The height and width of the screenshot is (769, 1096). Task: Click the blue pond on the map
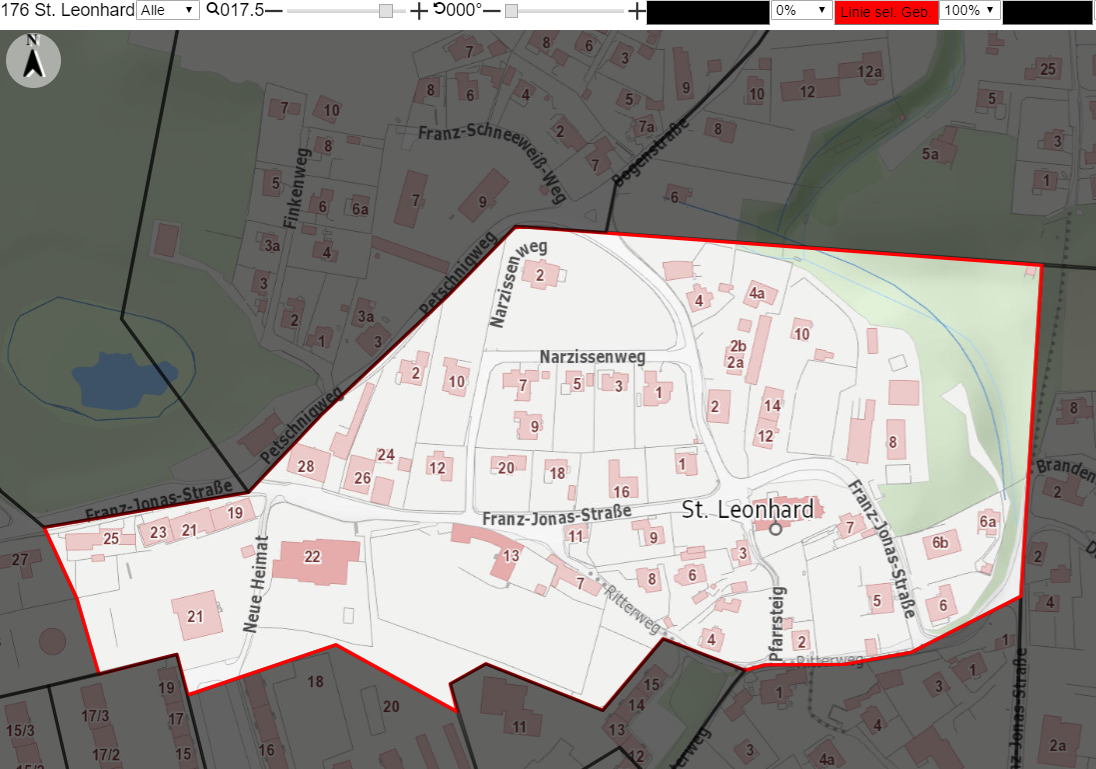123,381
